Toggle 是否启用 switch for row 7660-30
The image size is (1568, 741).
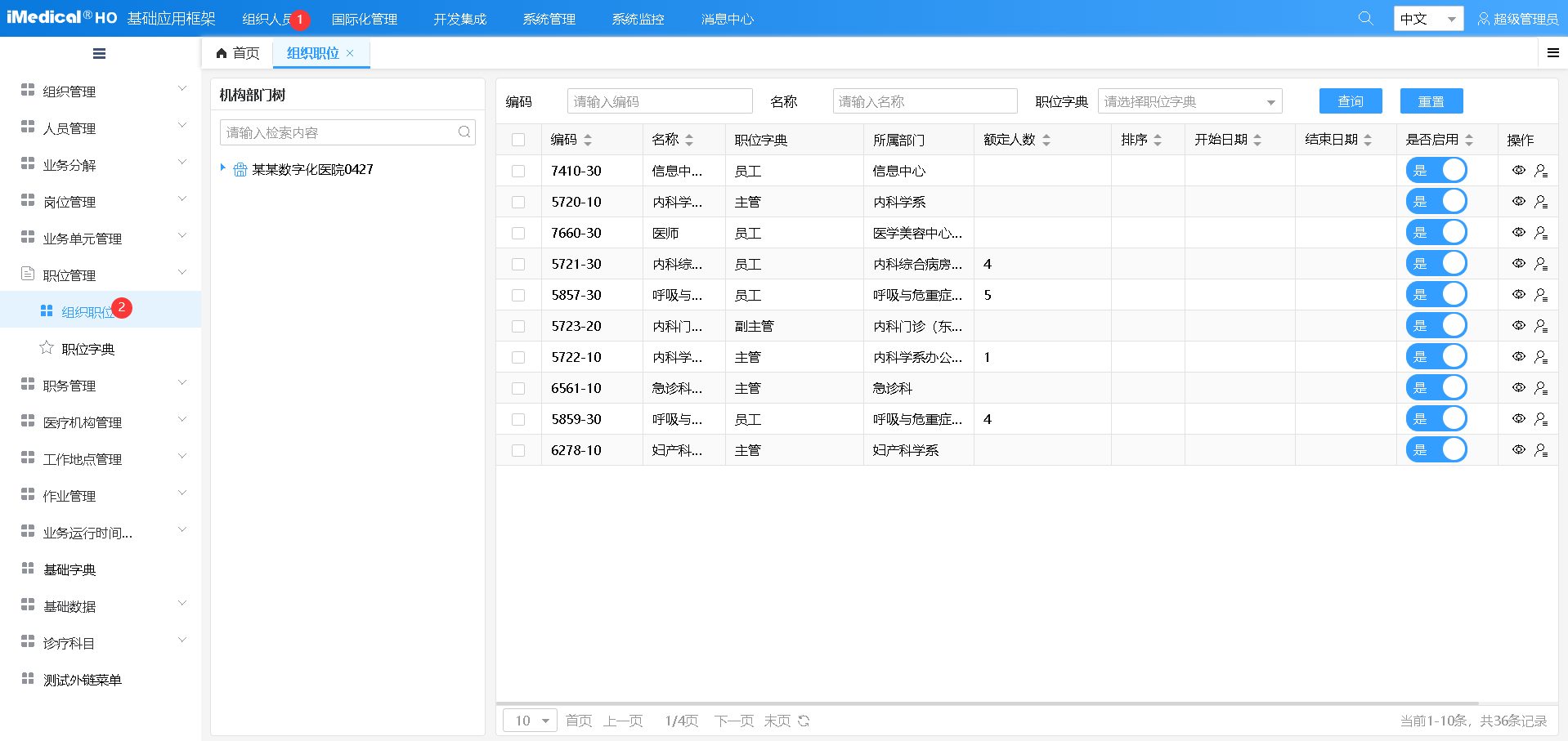click(1436, 233)
